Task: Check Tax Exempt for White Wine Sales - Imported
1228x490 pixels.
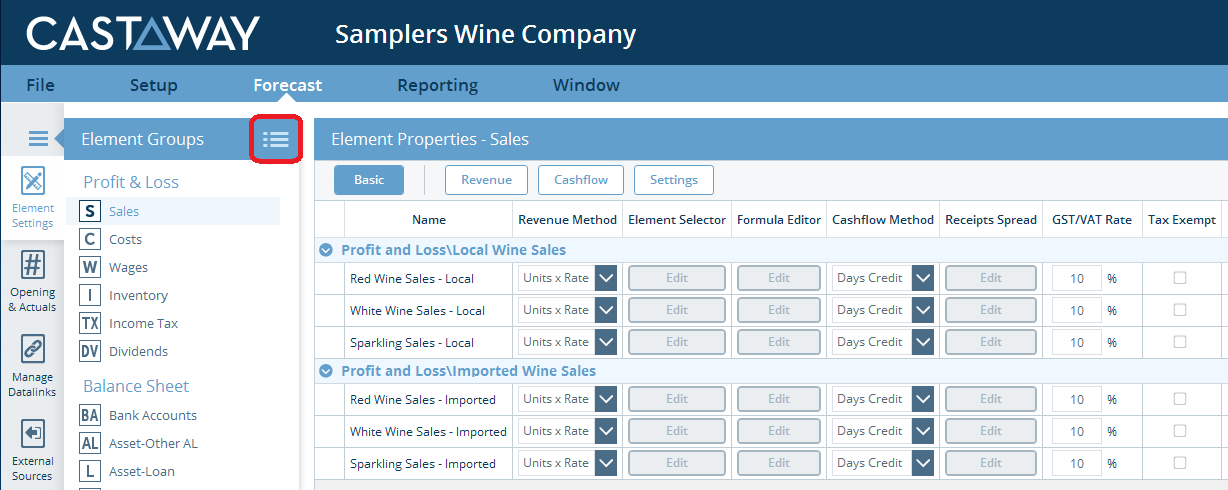Action: pyautogui.click(x=1180, y=431)
